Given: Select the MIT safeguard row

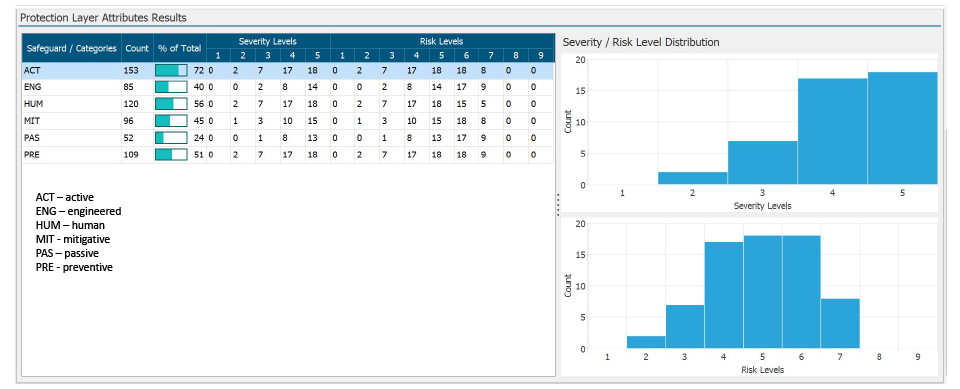Looking at the screenshot, I should click(288, 121).
